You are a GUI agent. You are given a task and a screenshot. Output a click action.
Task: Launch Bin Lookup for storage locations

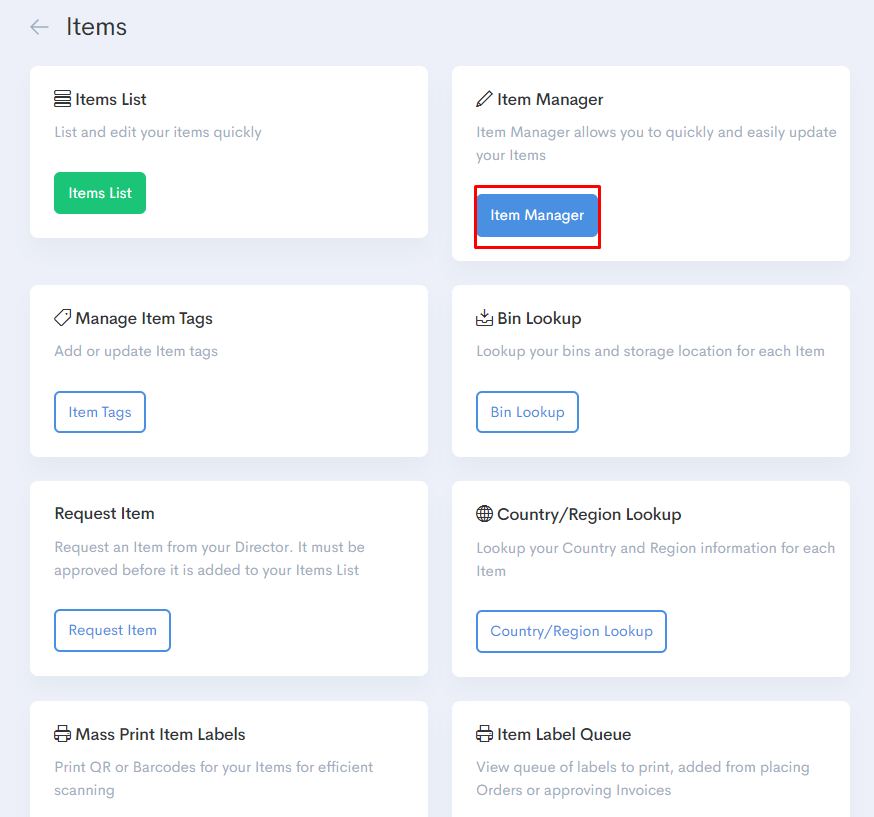(x=527, y=411)
